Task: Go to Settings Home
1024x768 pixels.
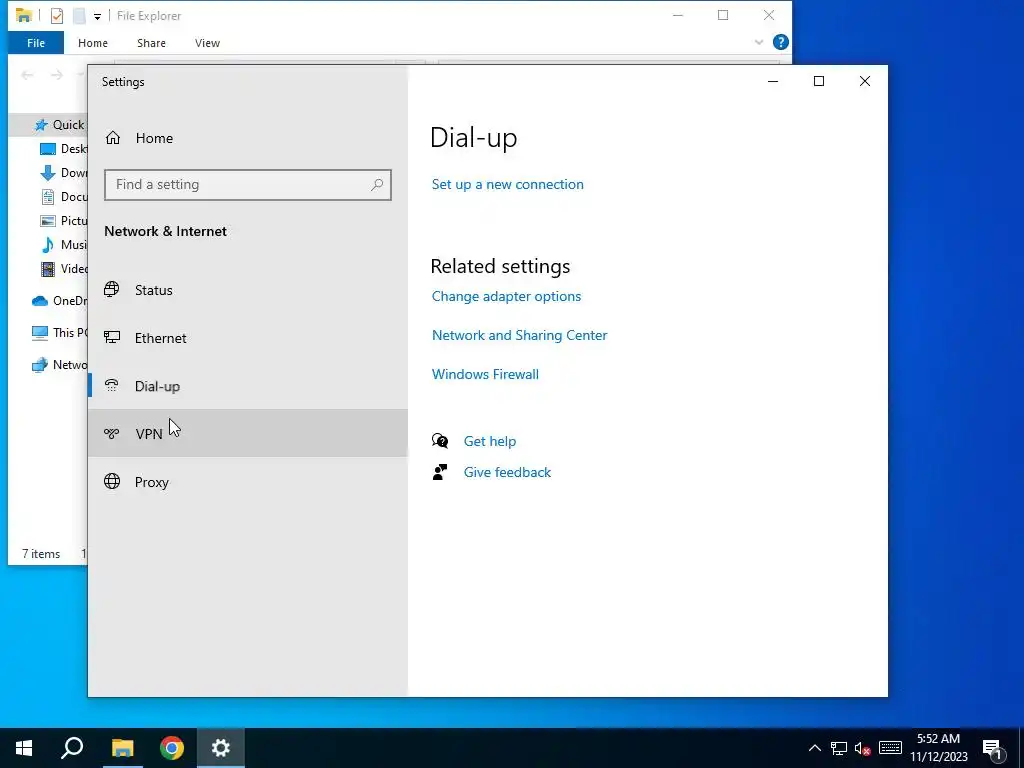Action: (248, 138)
